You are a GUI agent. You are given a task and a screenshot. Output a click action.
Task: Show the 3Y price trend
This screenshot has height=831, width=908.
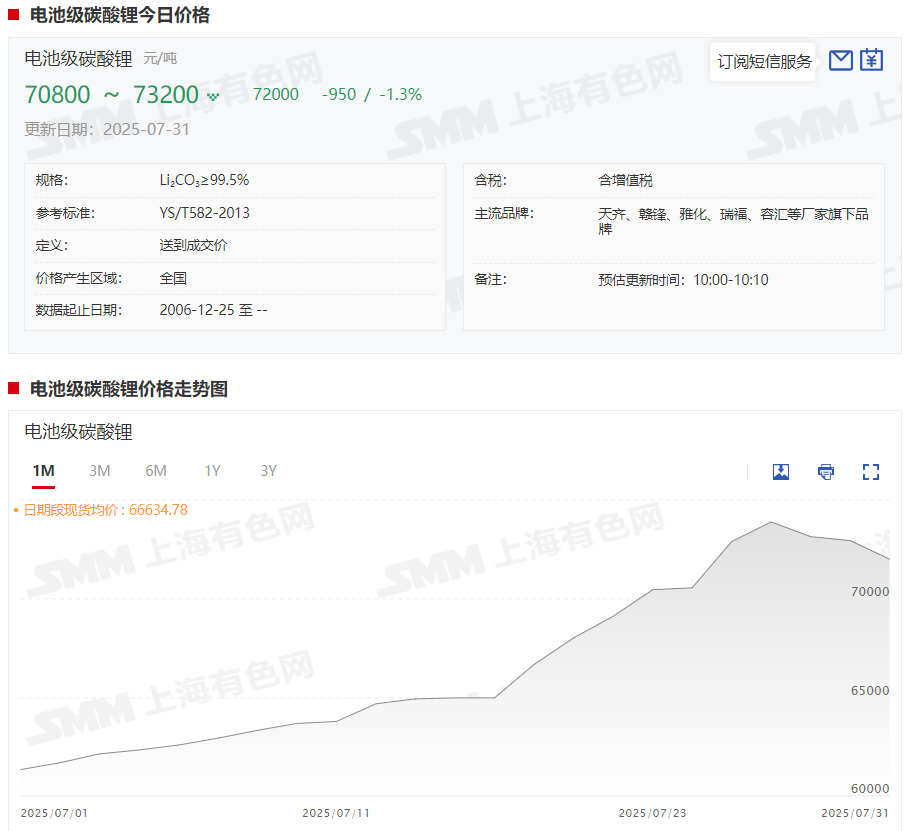pos(268,471)
